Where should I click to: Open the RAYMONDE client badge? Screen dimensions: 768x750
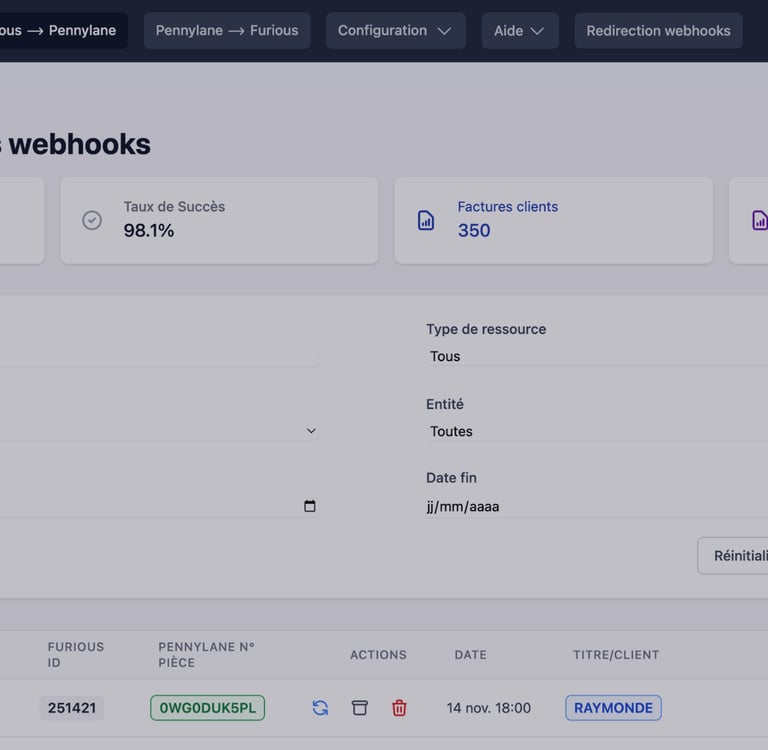tap(613, 707)
